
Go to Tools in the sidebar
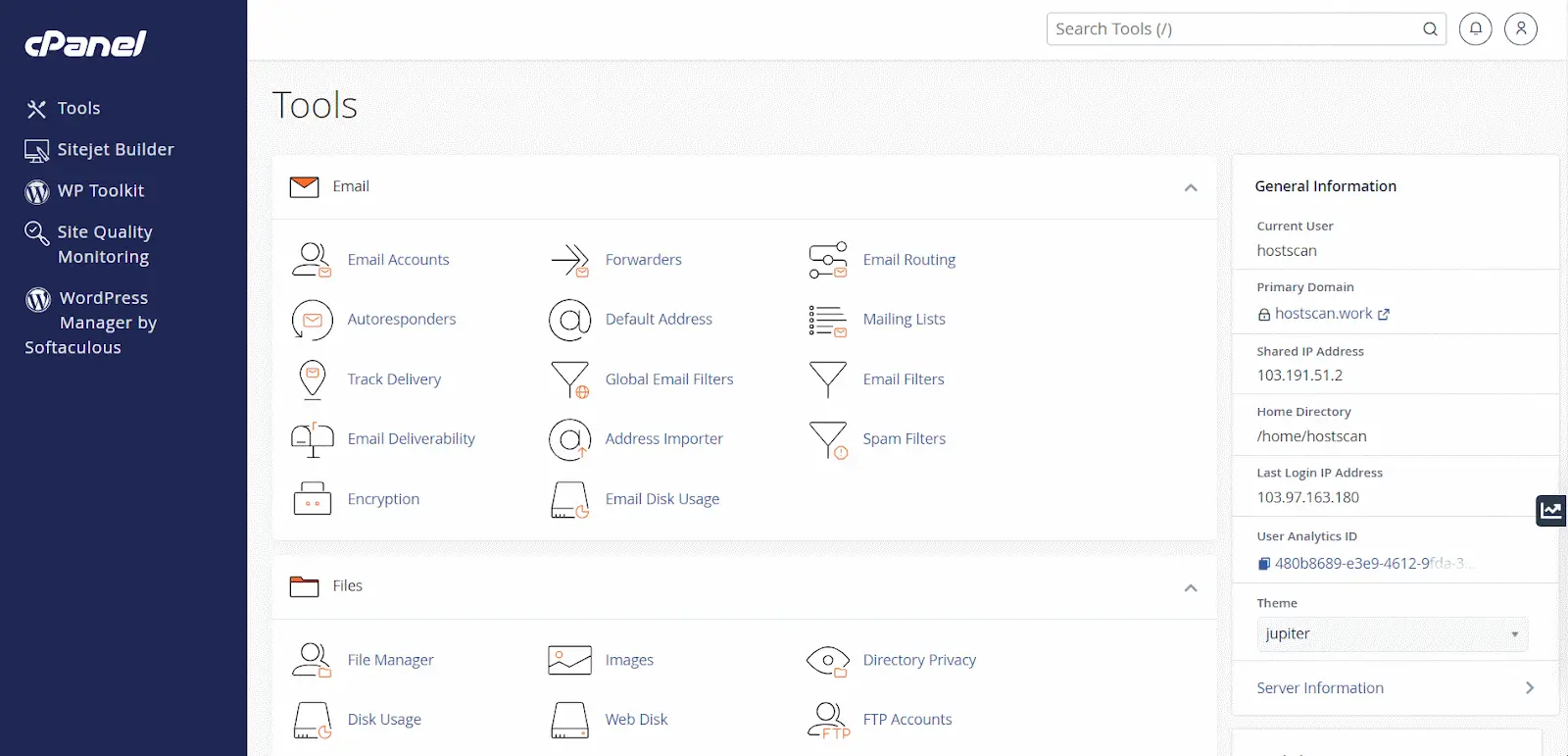coord(64,109)
